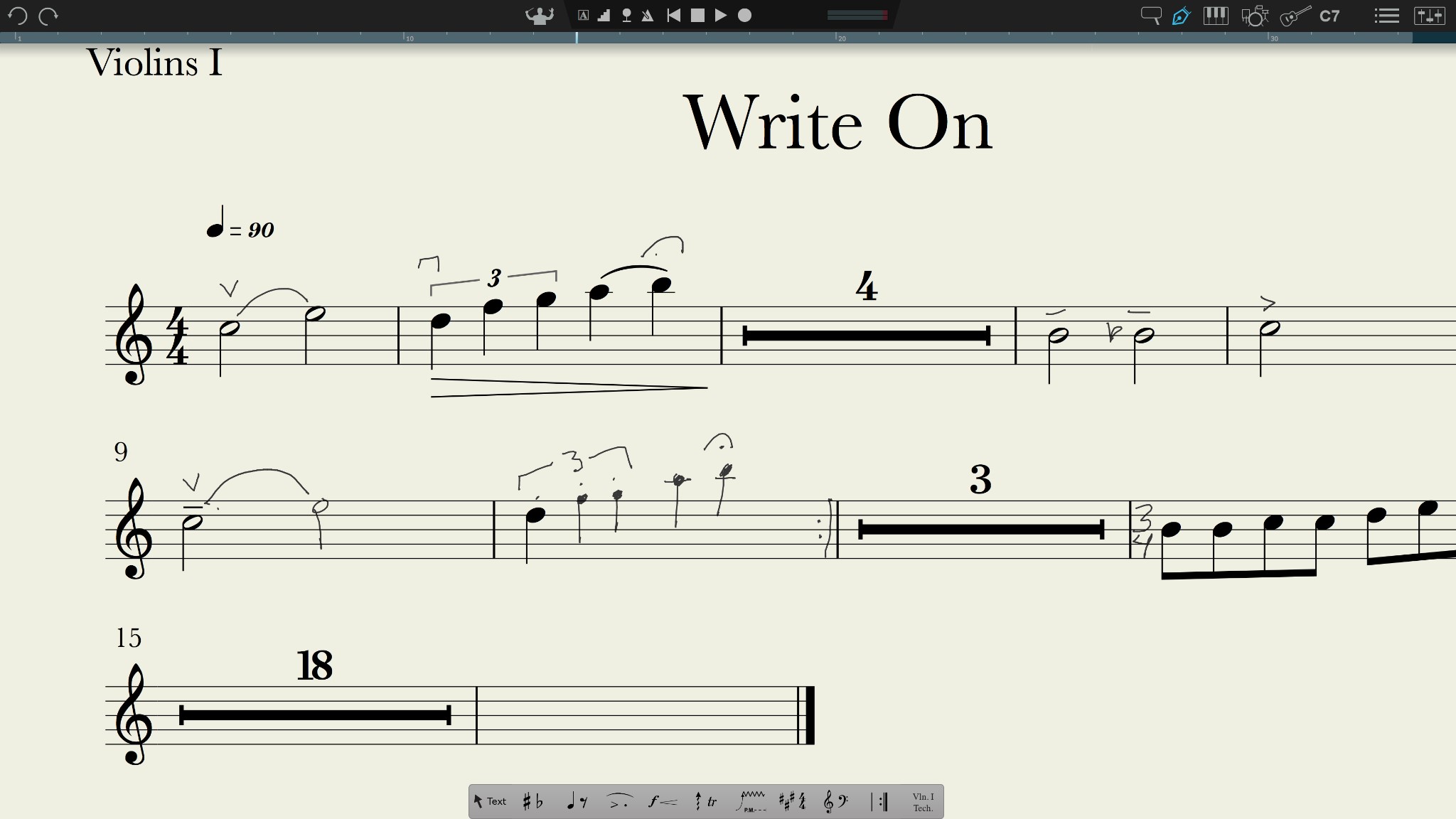Start playback with the play button
This screenshot has width=1456, height=819.
[719, 15]
